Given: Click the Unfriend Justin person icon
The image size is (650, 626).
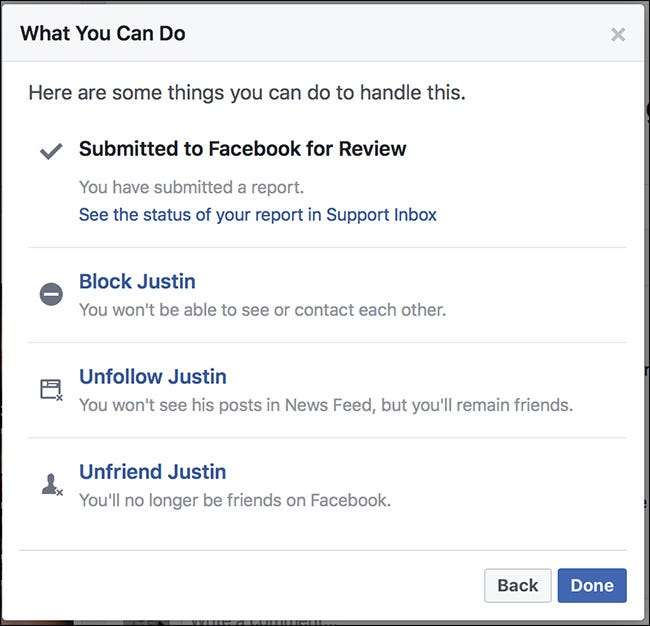Looking at the screenshot, I should [x=51, y=485].
